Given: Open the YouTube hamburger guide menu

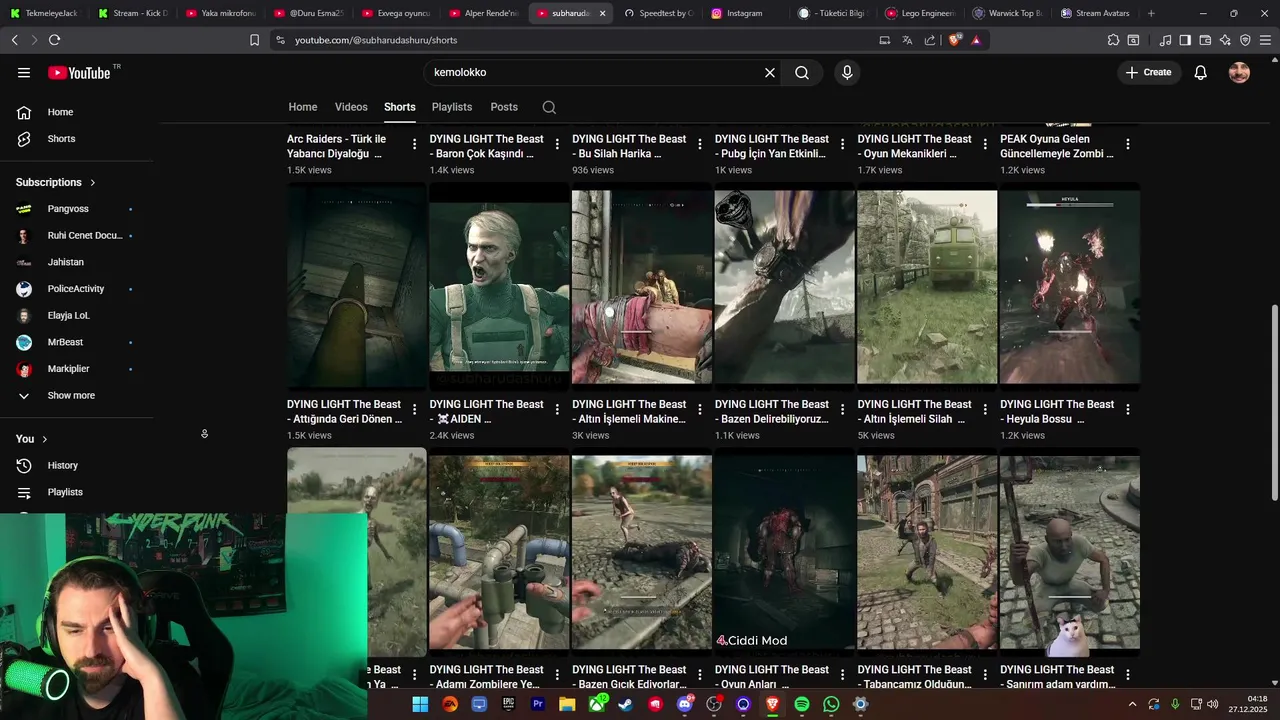Looking at the screenshot, I should point(24,72).
